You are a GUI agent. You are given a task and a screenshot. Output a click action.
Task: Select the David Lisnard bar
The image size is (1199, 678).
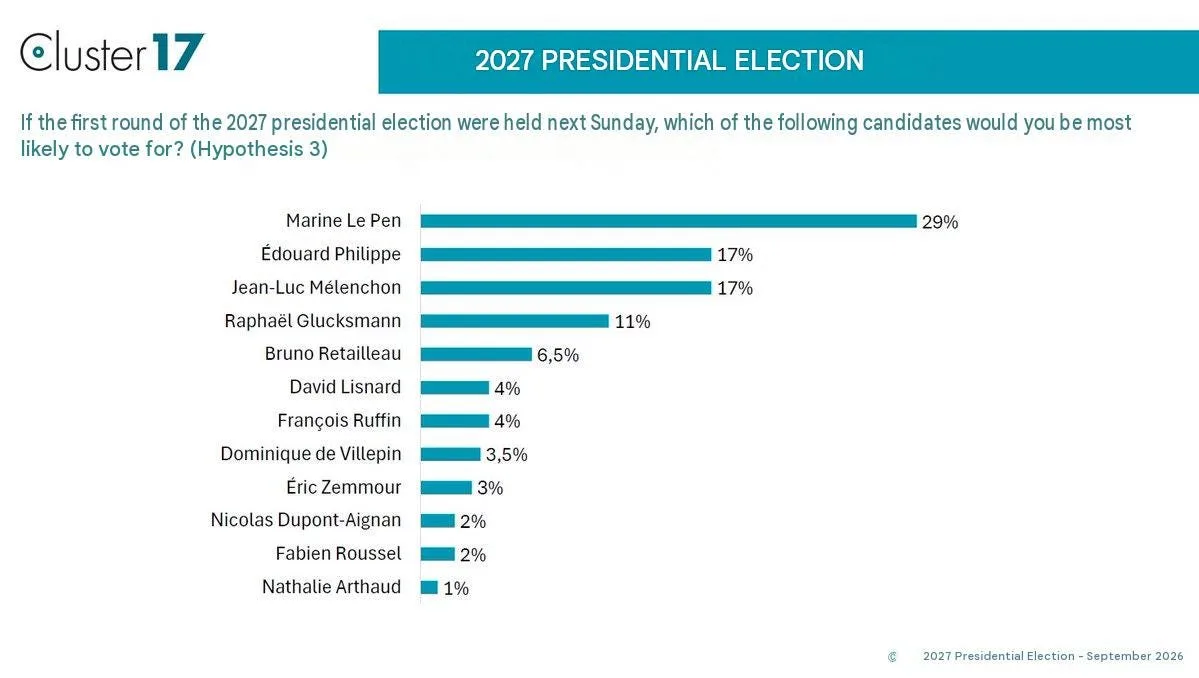455,388
